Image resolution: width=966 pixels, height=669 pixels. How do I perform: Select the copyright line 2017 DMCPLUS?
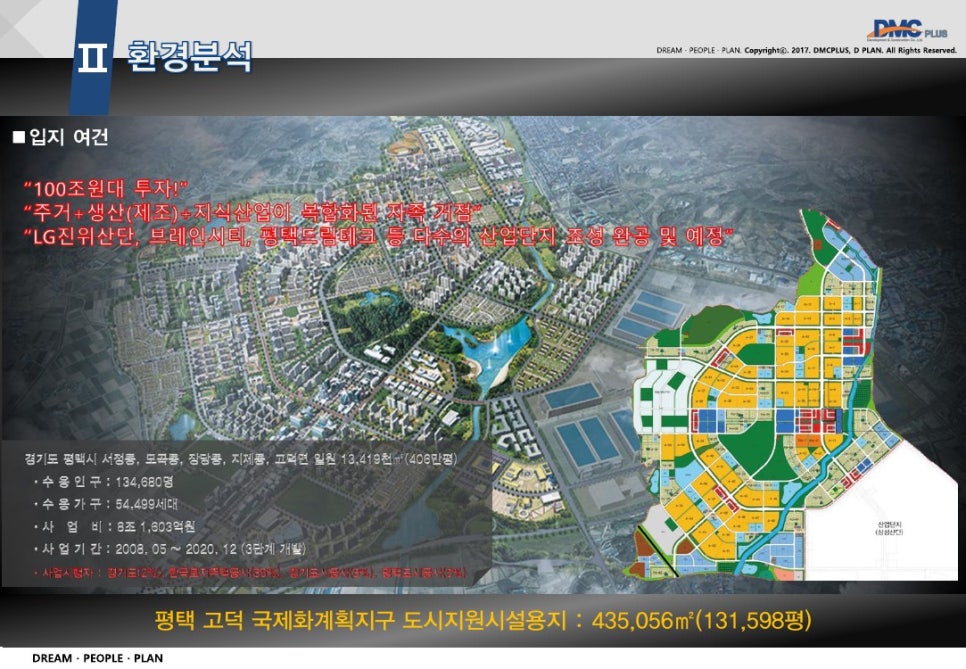coord(806,51)
